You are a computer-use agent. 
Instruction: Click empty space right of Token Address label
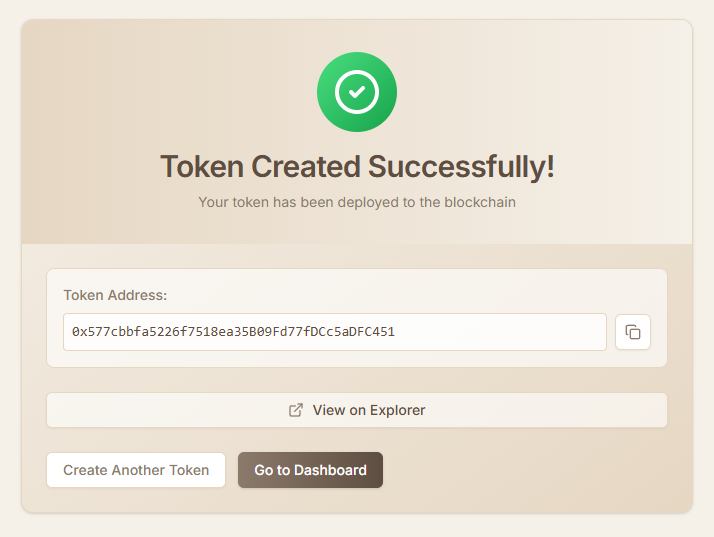[x=400, y=295]
